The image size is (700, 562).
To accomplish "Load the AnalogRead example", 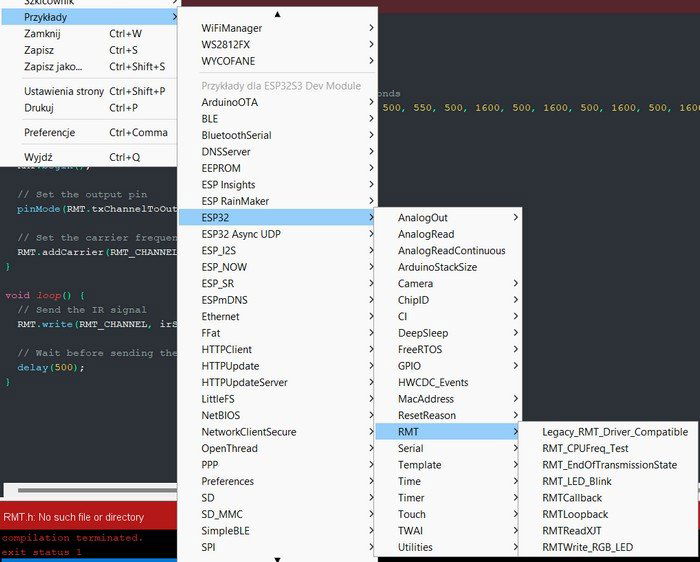I will (448, 234).
